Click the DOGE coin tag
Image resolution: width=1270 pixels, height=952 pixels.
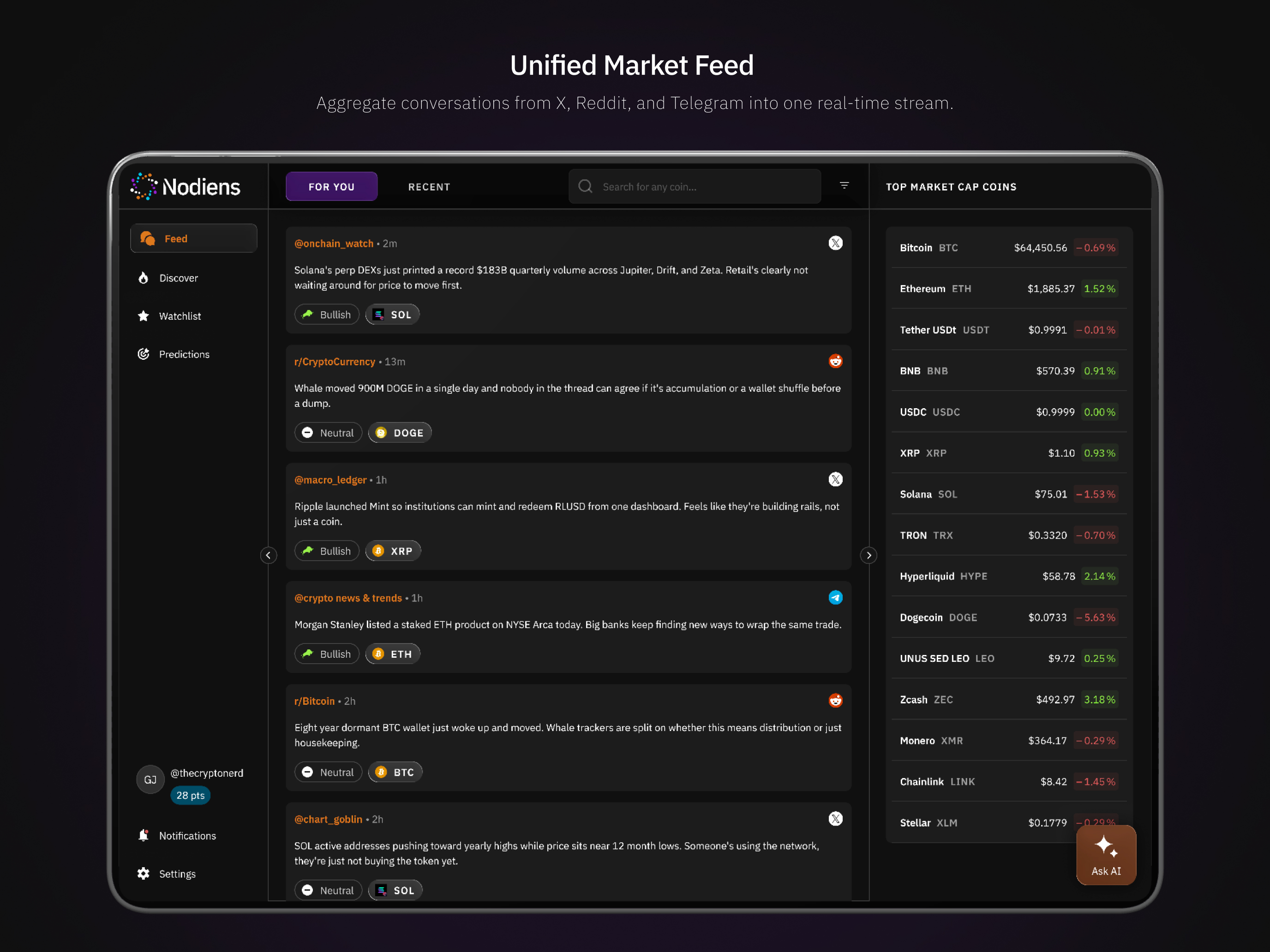coord(400,433)
